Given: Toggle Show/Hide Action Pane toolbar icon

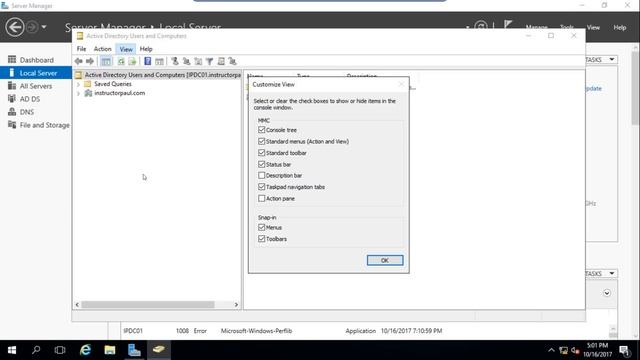Looking at the screenshot, I should (159, 61).
